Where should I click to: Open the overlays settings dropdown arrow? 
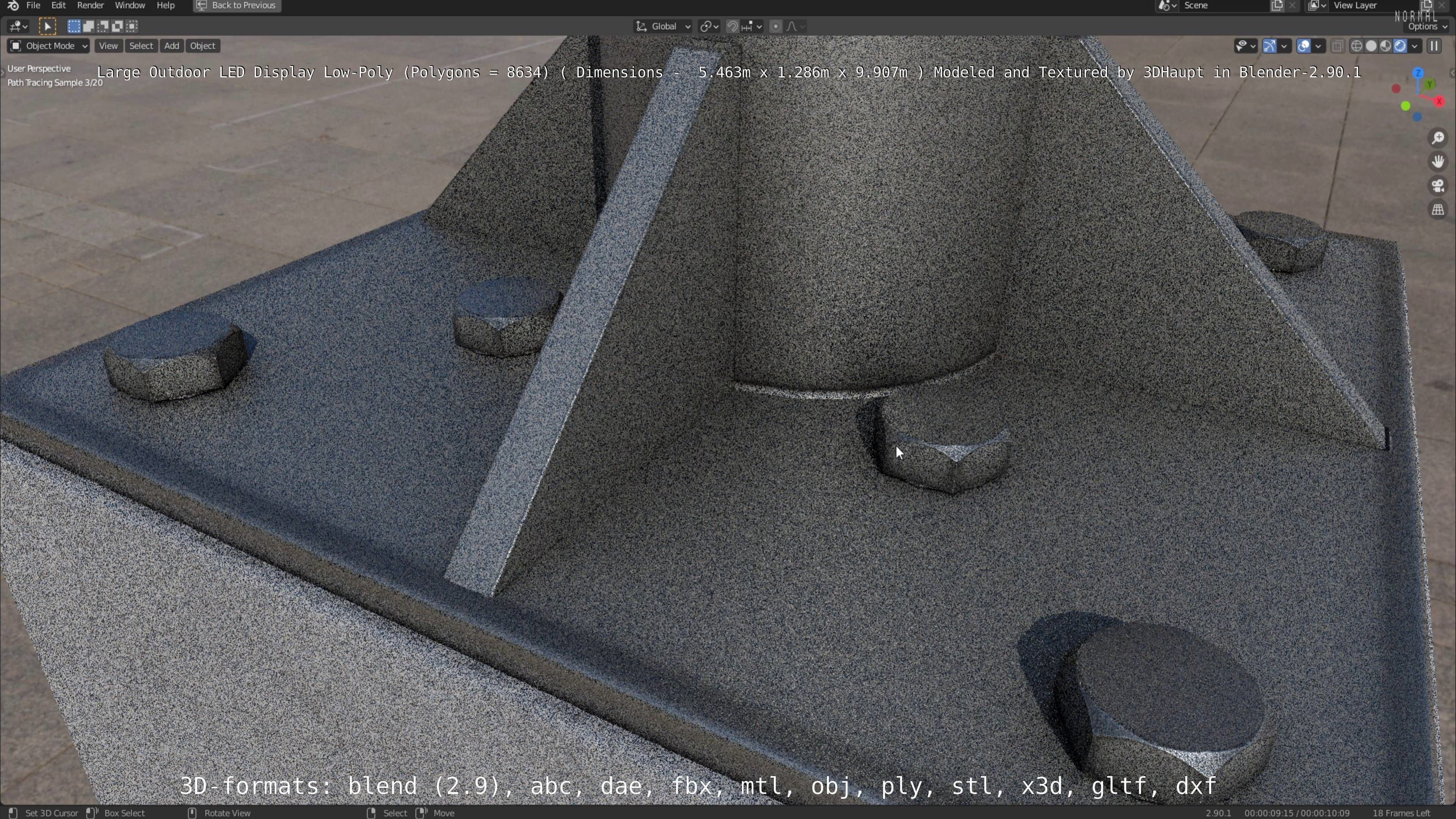[x=1318, y=46]
